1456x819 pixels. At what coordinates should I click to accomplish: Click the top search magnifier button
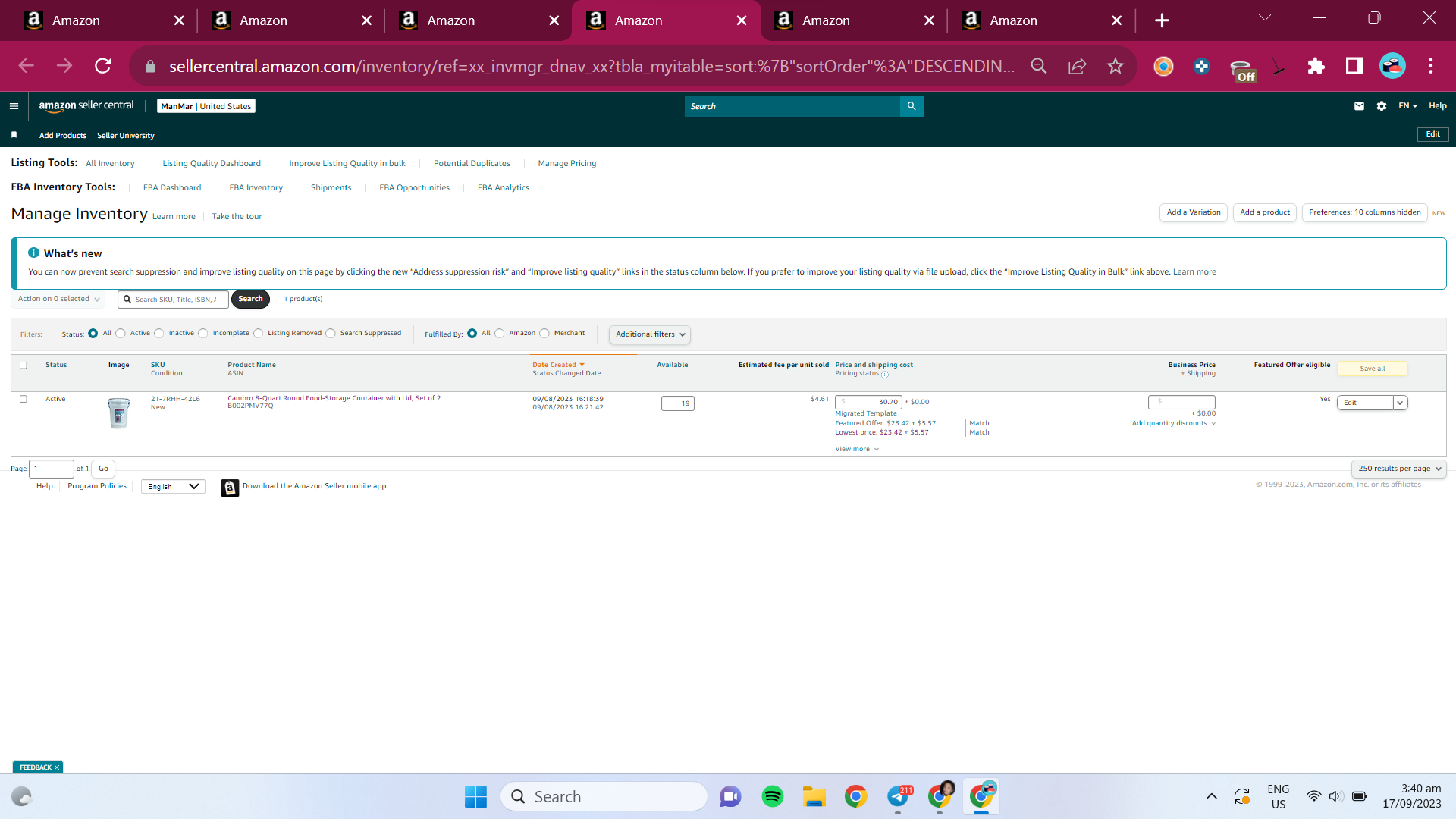tap(912, 106)
